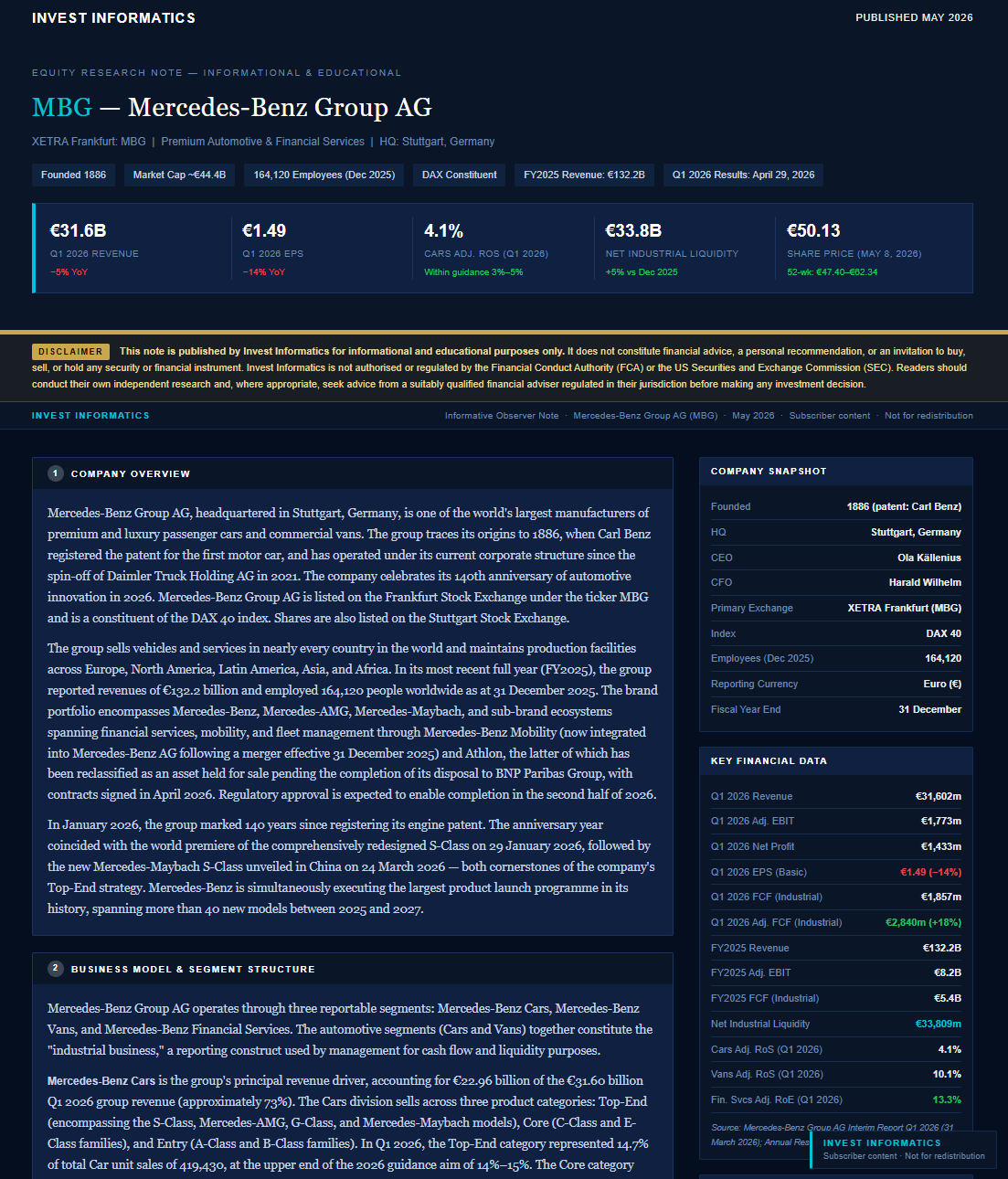Image resolution: width=1008 pixels, height=1179 pixels.
Task: Click the Q1 2026 Net Profit value €1,433m
Action: 940,846
